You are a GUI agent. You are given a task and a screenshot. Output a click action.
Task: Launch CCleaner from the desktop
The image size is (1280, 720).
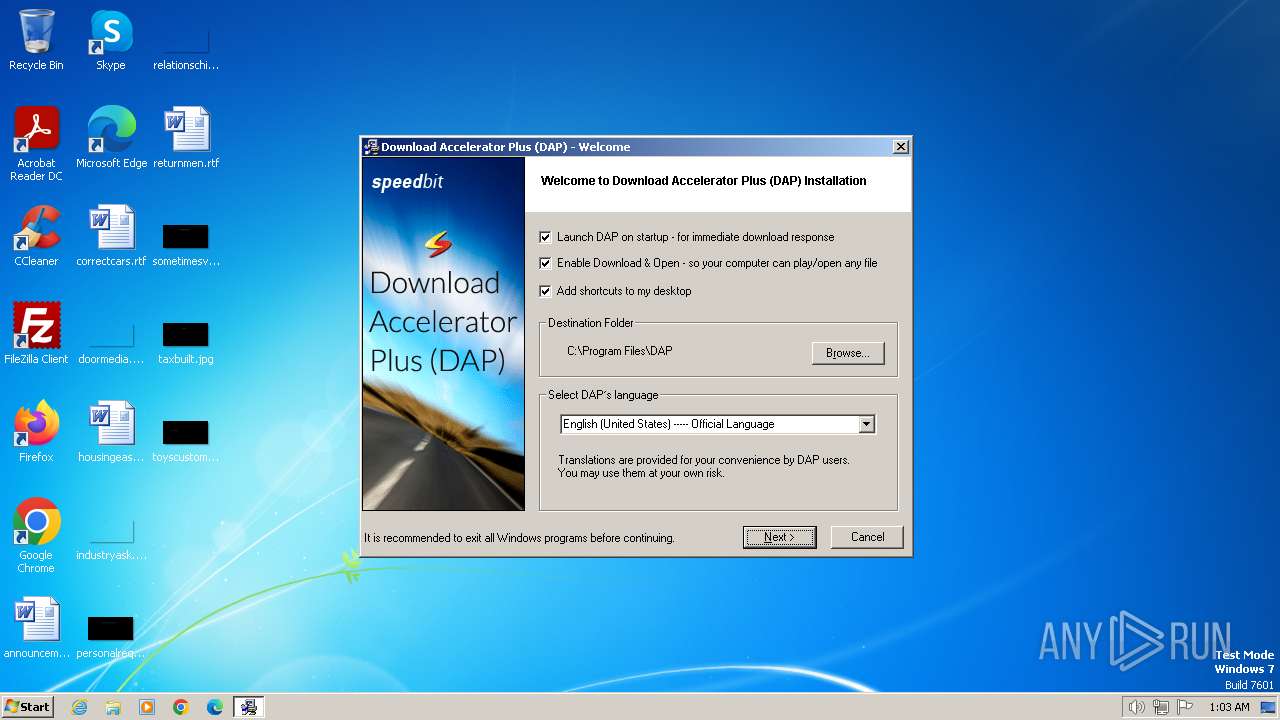[36, 236]
